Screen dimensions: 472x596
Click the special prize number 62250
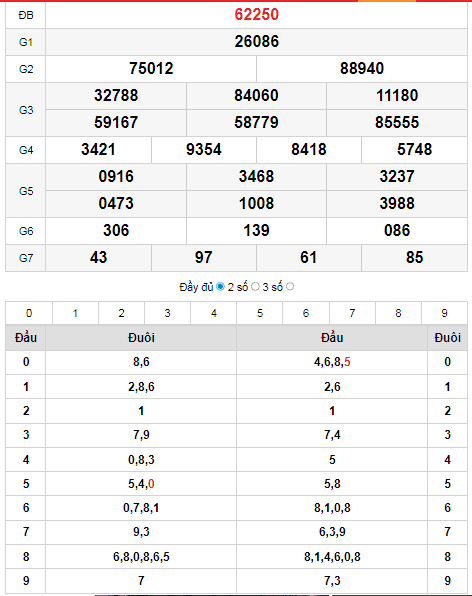click(x=257, y=14)
